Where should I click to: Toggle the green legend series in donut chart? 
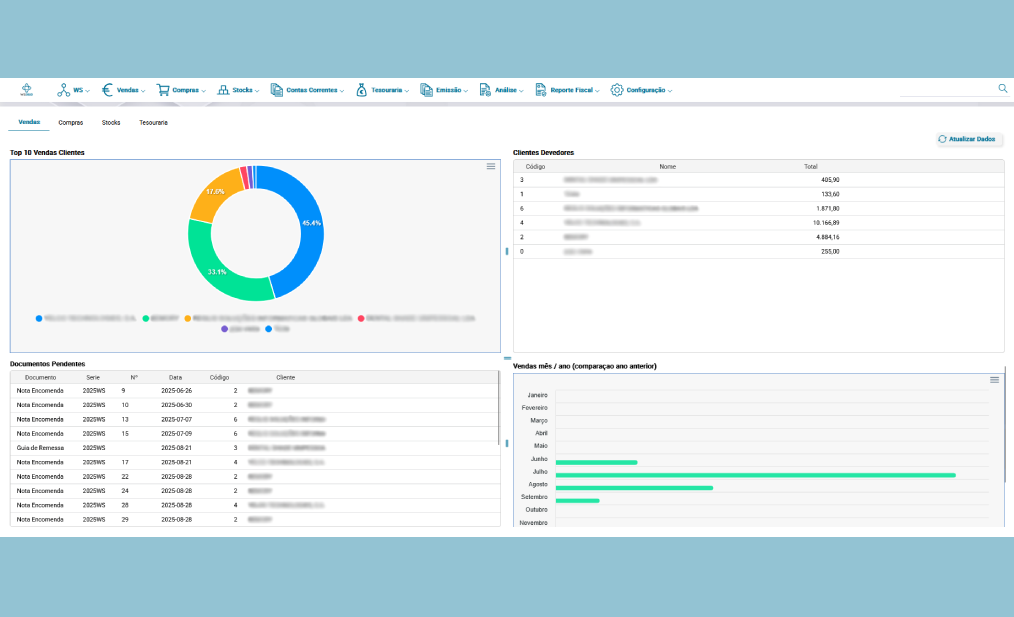tap(146, 318)
